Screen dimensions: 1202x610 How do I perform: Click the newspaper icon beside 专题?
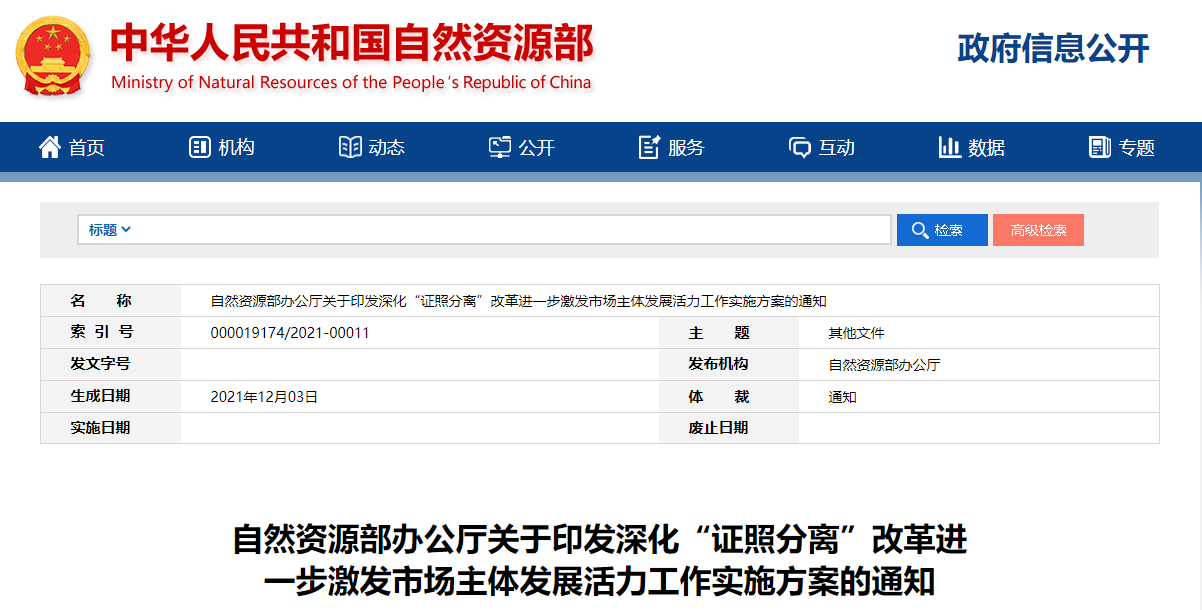tap(1100, 147)
